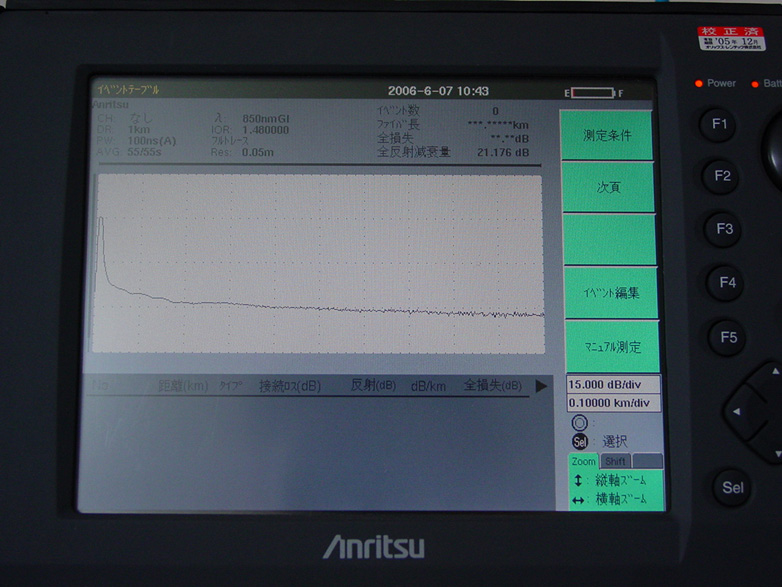Go to next page with 次頁
The image size is (782, 587).
(608, 188)
